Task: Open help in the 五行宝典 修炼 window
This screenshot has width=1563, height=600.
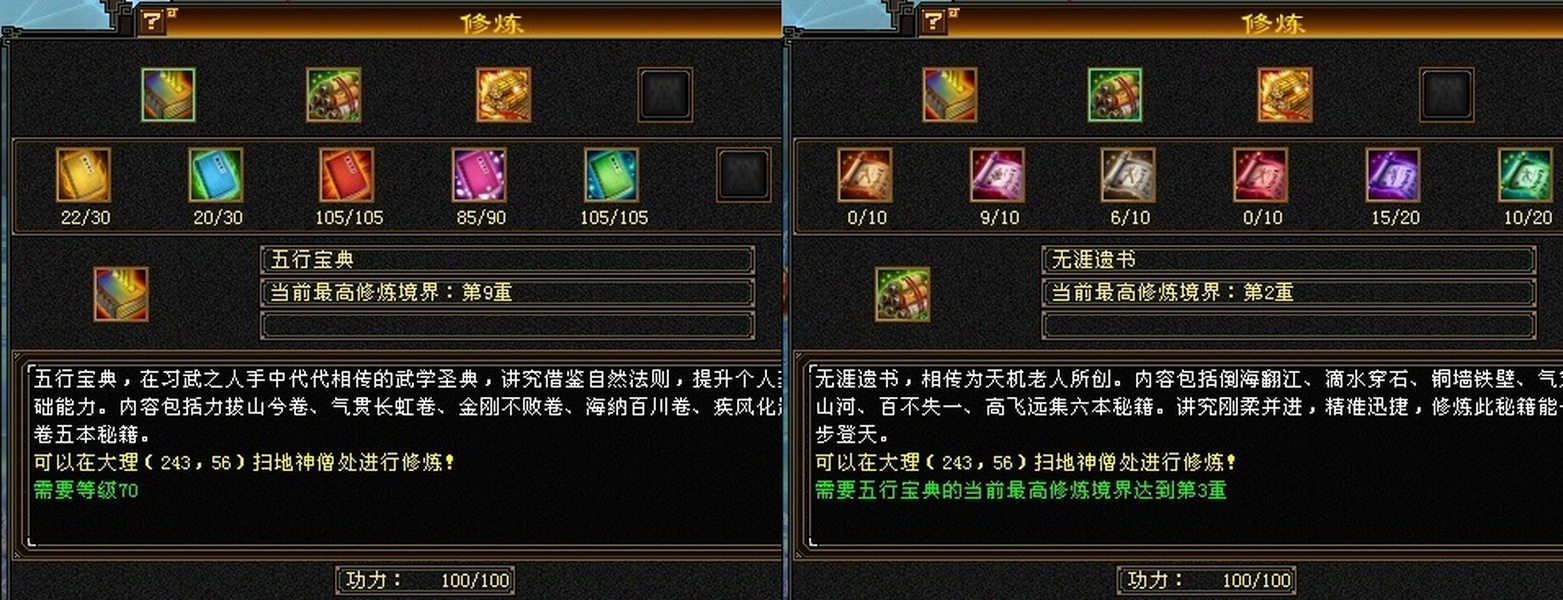Action: coord(152,22)
